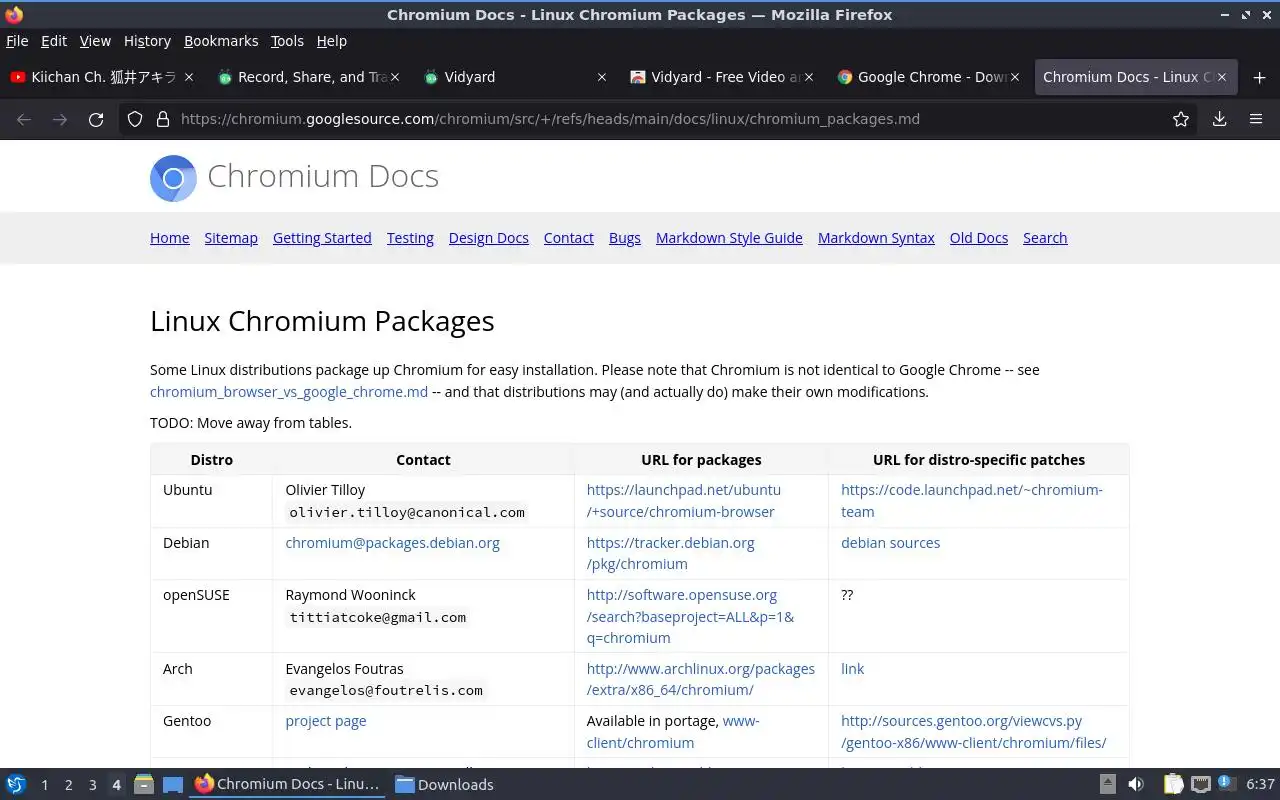Show site security info via padlock icon
The width and height of the screenshot is (1280, 800).
coord(163,119)
